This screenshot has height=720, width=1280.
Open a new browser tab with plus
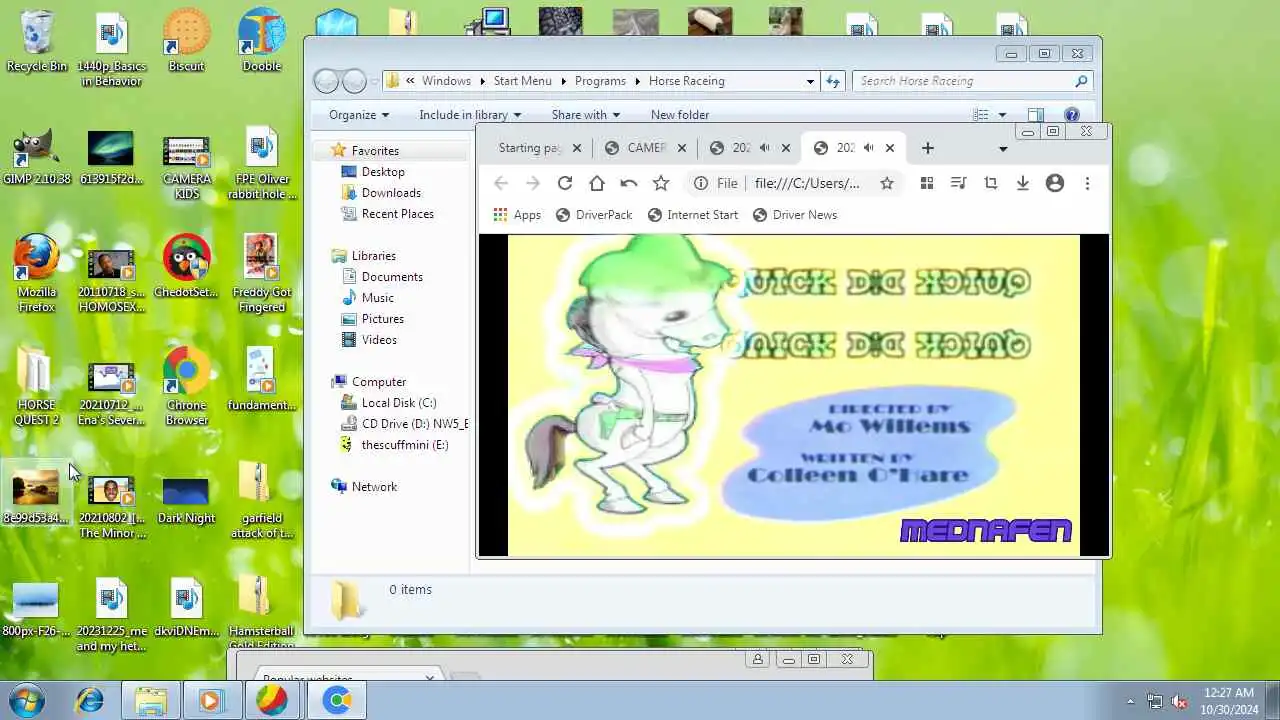tap(928, 148)
